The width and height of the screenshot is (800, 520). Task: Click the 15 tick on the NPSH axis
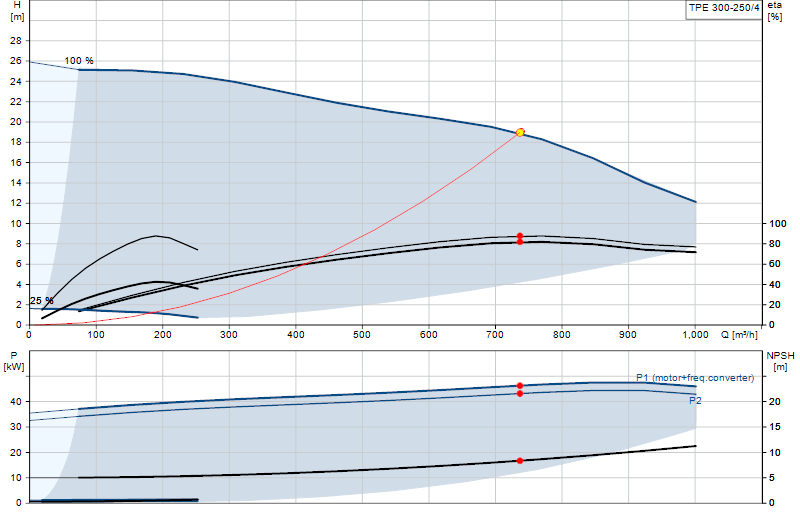point(775,427)
